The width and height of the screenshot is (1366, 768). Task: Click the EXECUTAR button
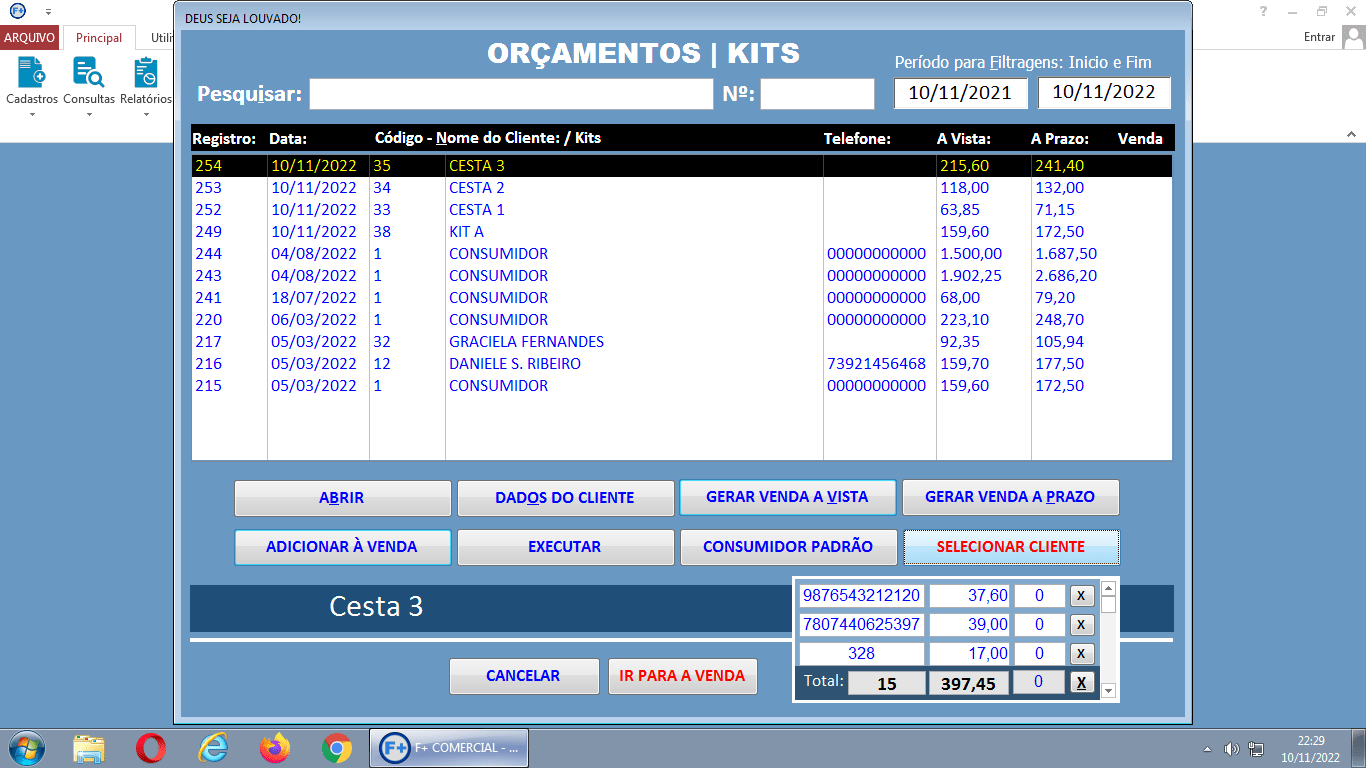coord(565,547)
